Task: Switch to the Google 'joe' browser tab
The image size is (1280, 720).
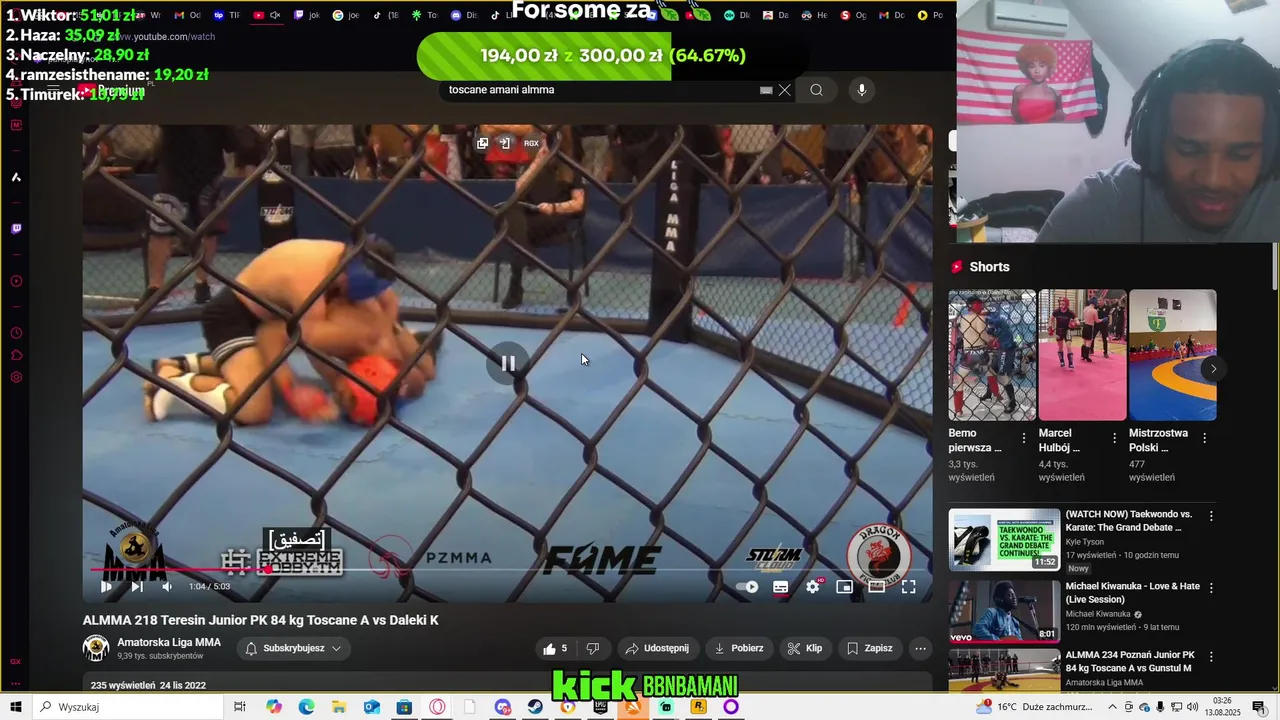Action: pyautogui.click(x=346, y=16)
